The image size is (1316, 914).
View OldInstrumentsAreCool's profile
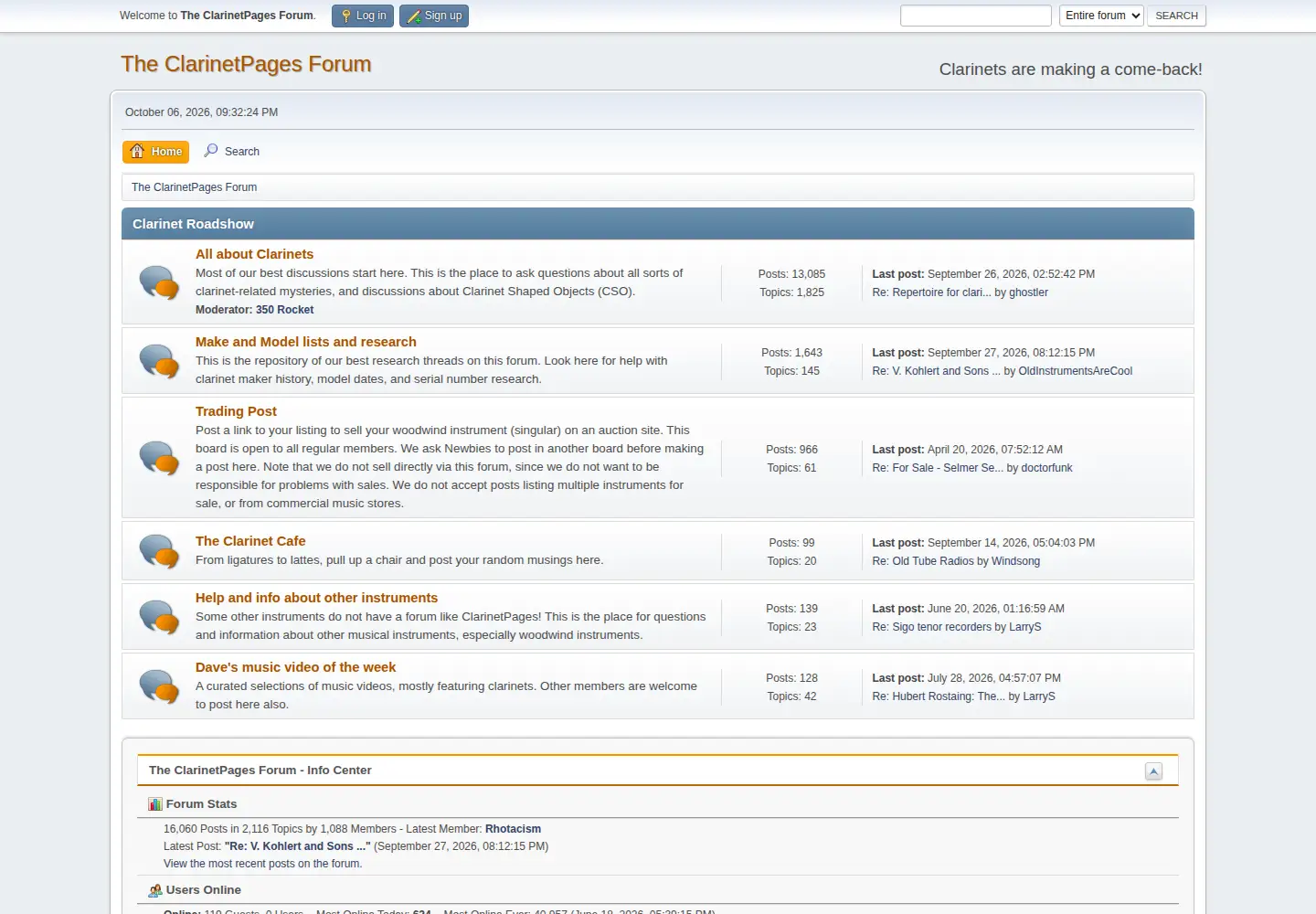click(1075, 371)
